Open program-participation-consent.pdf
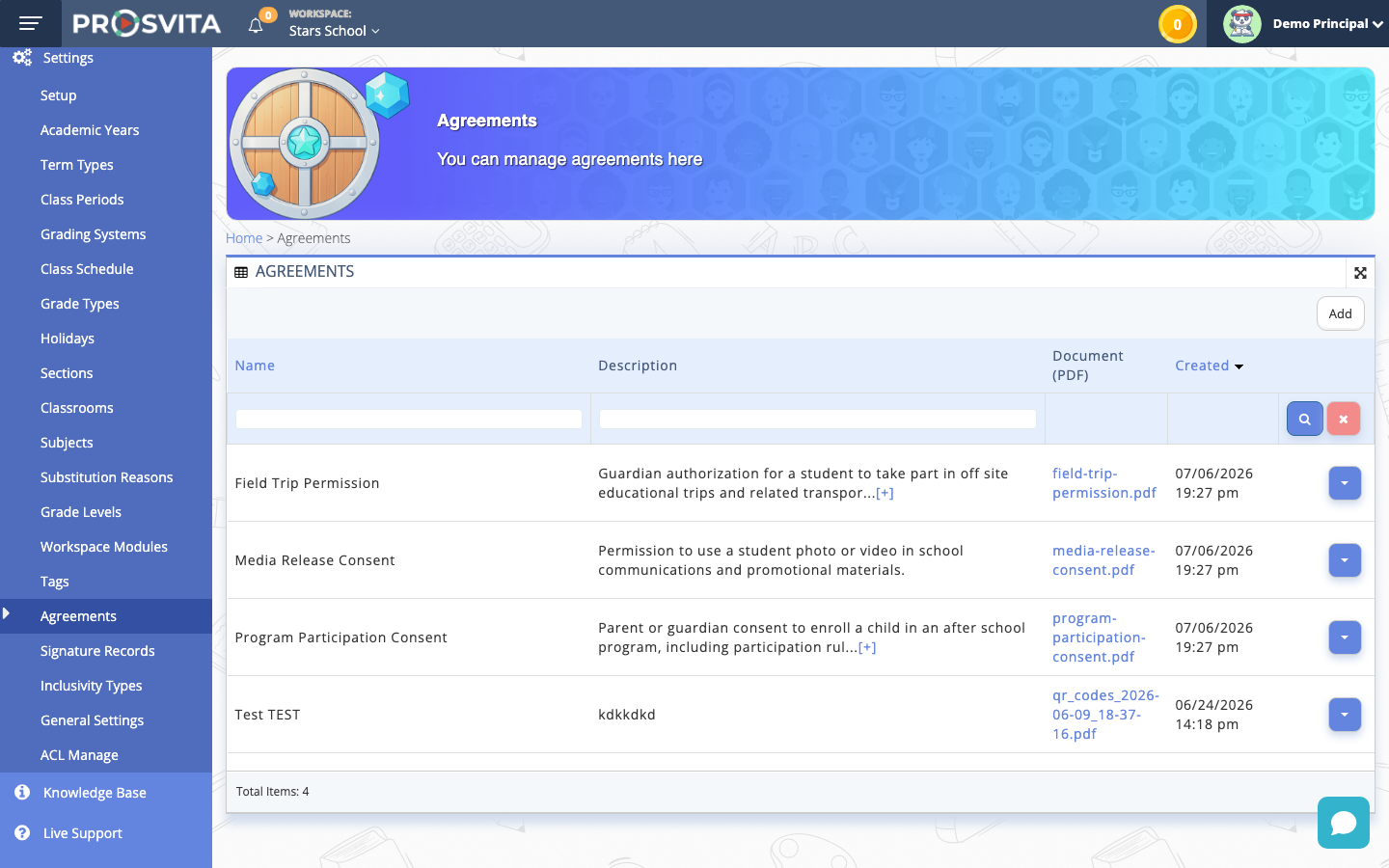This screenshot has width=1389, height=868. click(x=1099, y=637)
